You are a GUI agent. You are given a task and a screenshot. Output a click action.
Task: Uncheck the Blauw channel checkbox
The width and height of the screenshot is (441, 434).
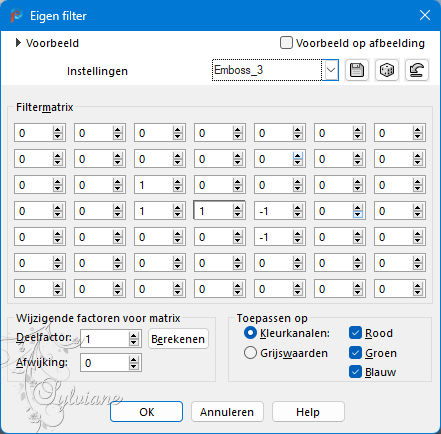click(355, 372)
